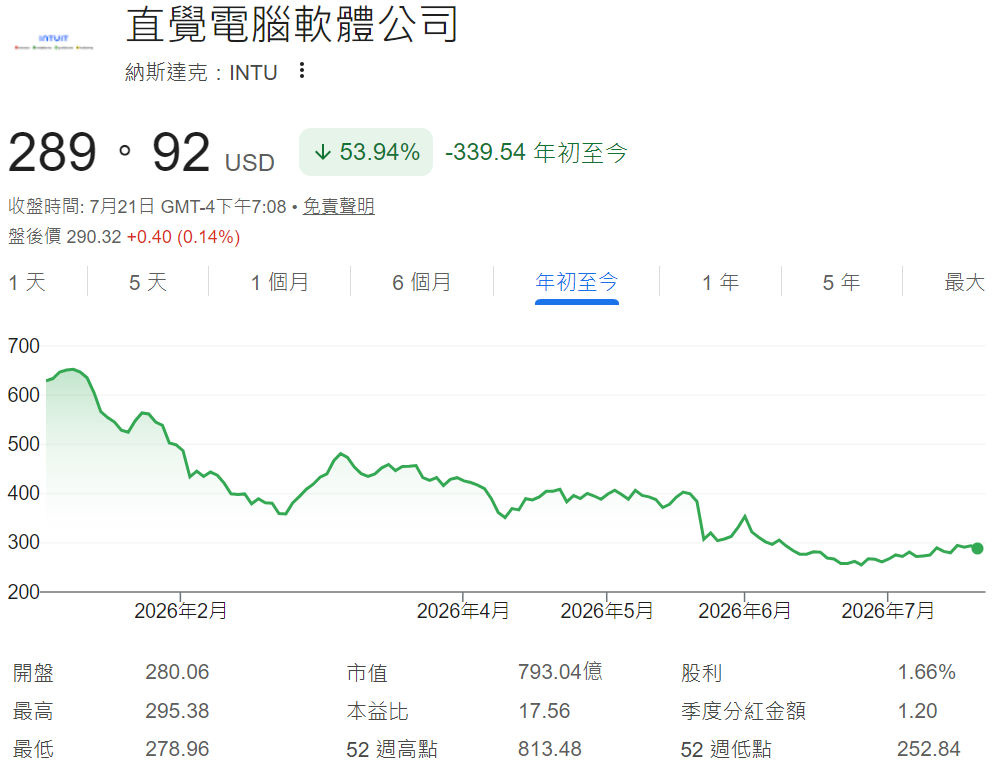Click the 開盤 label
The width and height of the screenshot is (998, 769).
(34, 673)
